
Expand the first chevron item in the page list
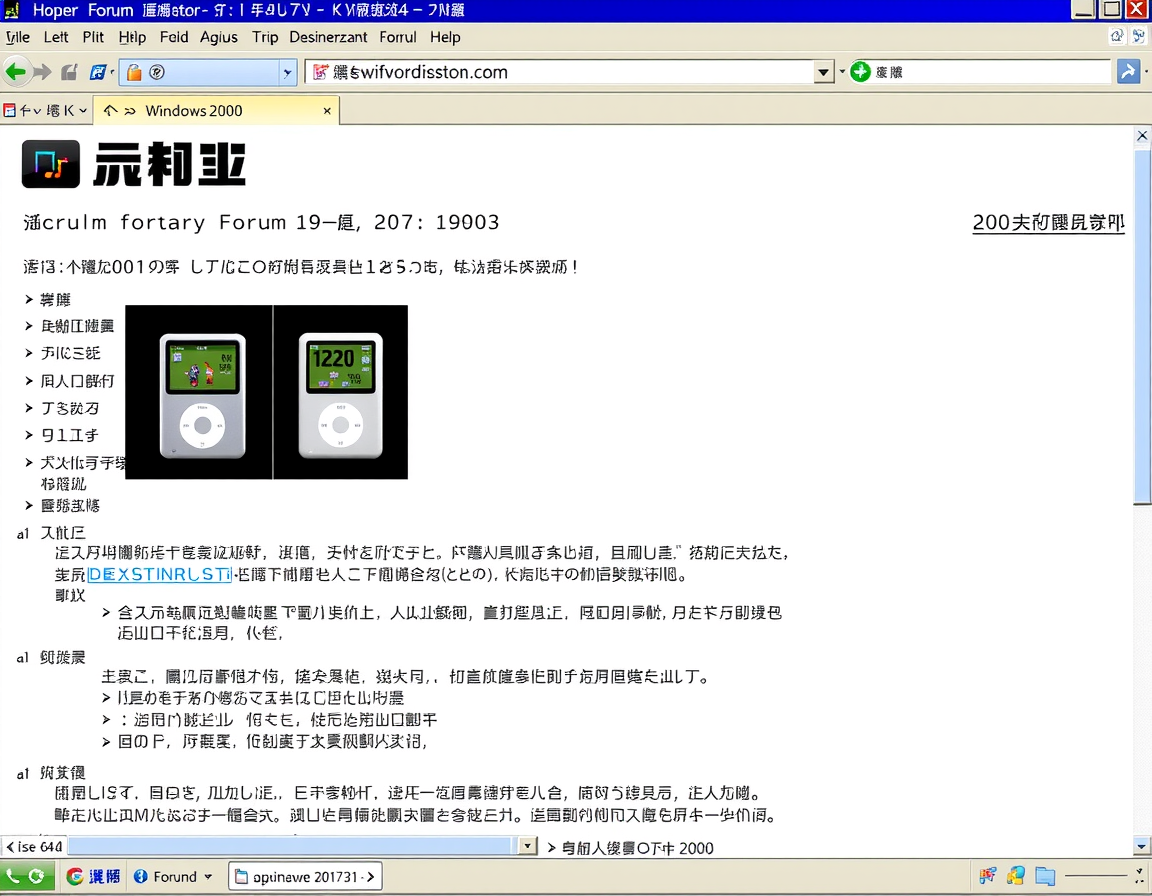[x=29, y=300]
